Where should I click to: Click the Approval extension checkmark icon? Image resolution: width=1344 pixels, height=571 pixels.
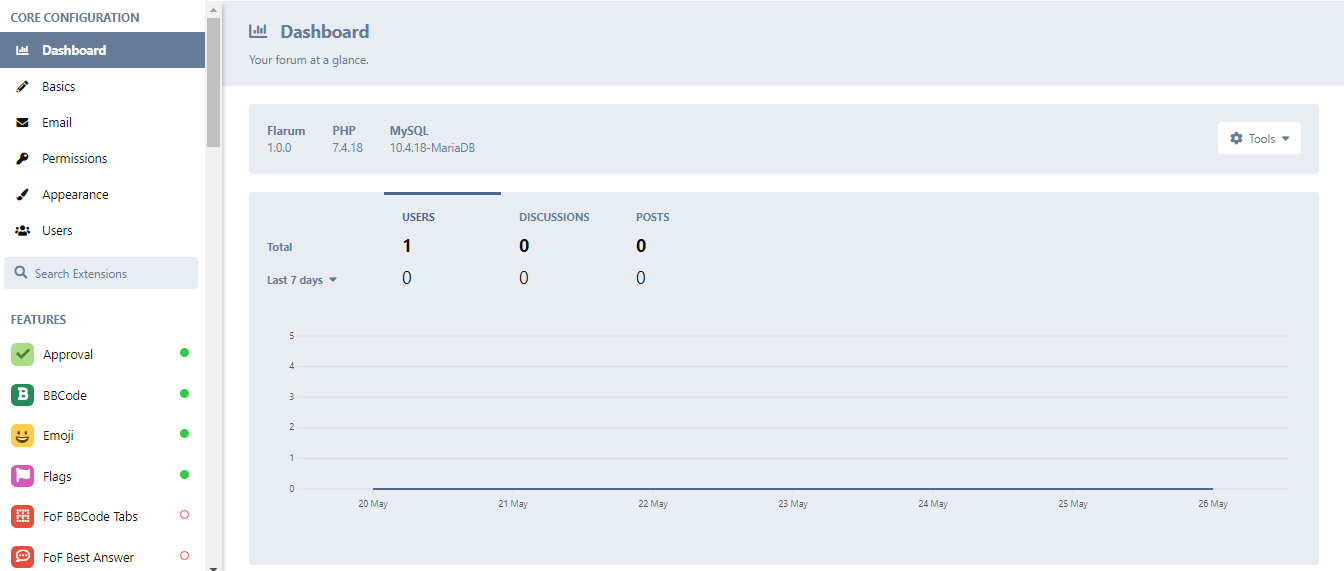coord(22,354)
